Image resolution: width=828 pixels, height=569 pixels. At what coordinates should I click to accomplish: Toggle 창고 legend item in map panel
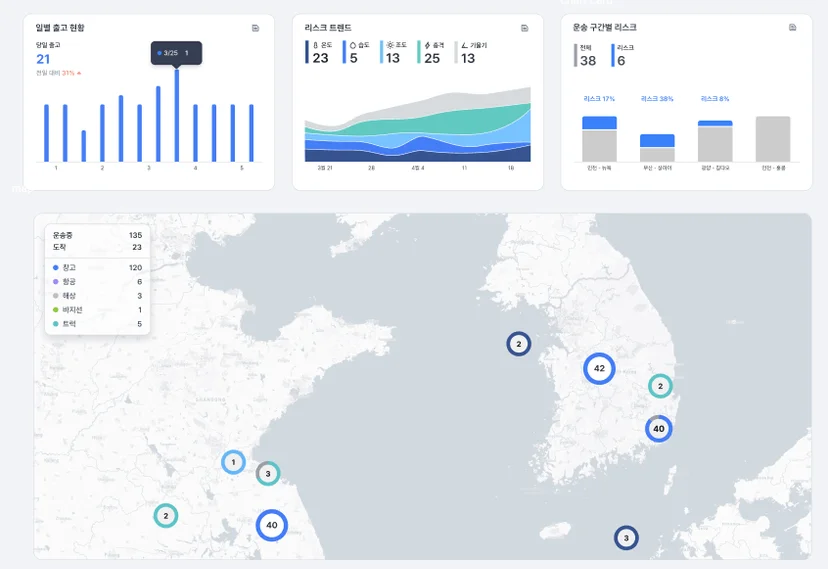click(97, 268)
